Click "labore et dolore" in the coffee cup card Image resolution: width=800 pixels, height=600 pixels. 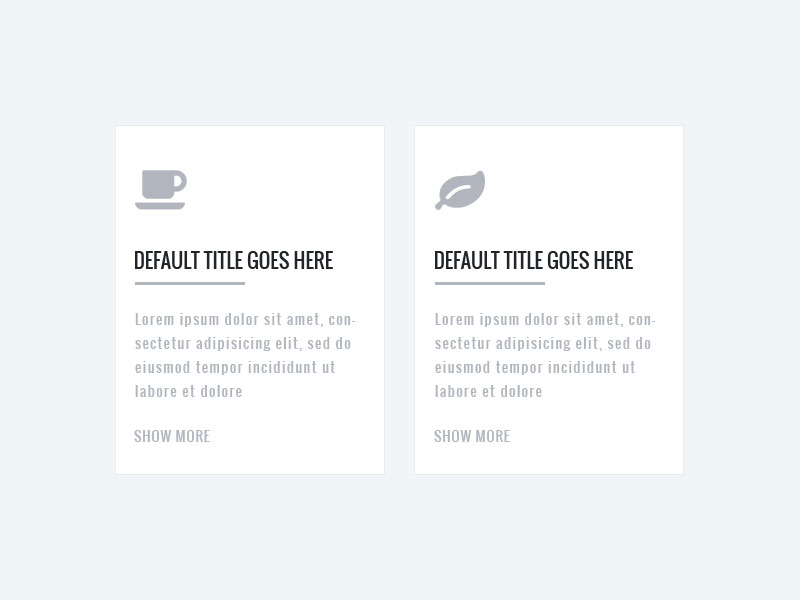click(189, 391)
